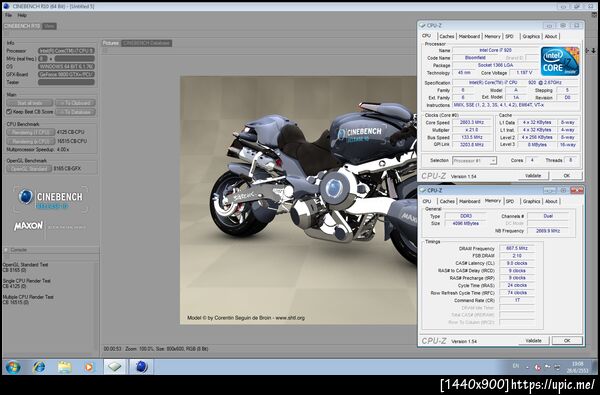Click the Show Desktop strip beside the clock
This screenshot has width=600, height=395.
594,367
